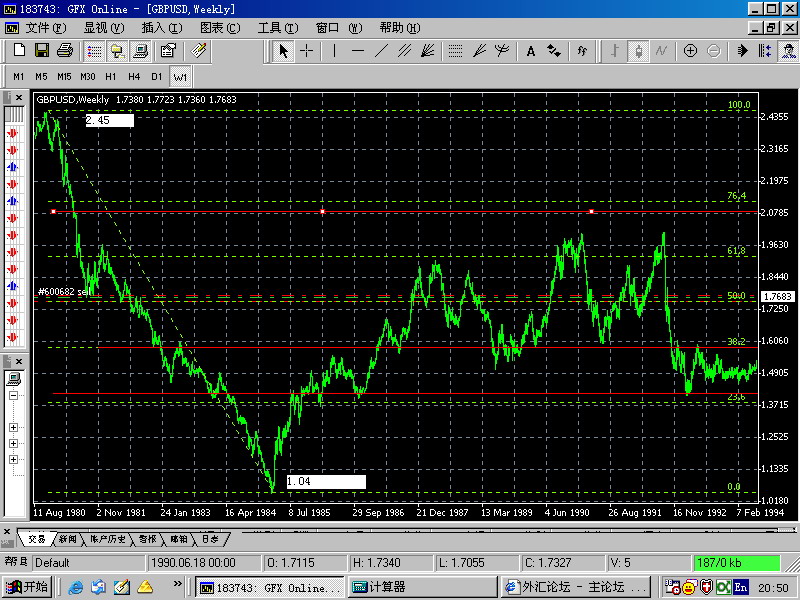Viewport: 800px width, 600px height.
Task: Select the Fibonacci retracement tool
Action: coord(455,51)
